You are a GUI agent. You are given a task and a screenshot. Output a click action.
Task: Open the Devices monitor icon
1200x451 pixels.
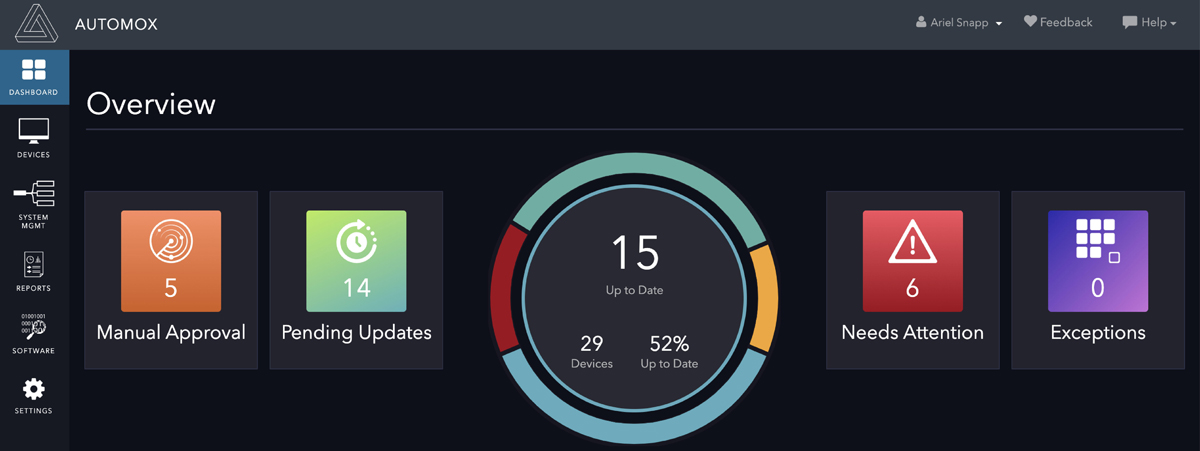point(34,131)
